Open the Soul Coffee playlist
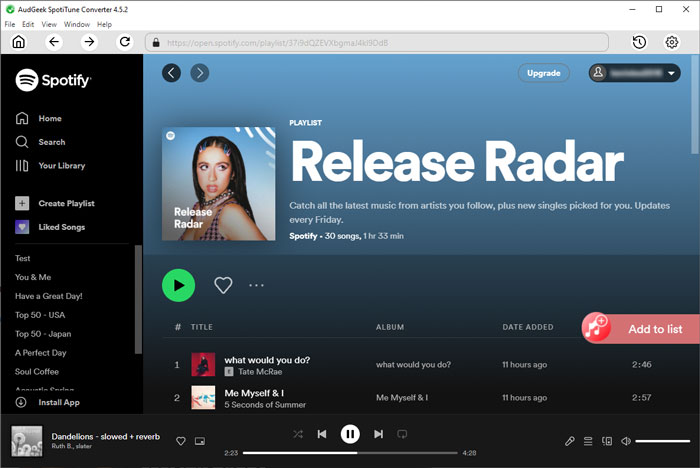 (37, 372)
